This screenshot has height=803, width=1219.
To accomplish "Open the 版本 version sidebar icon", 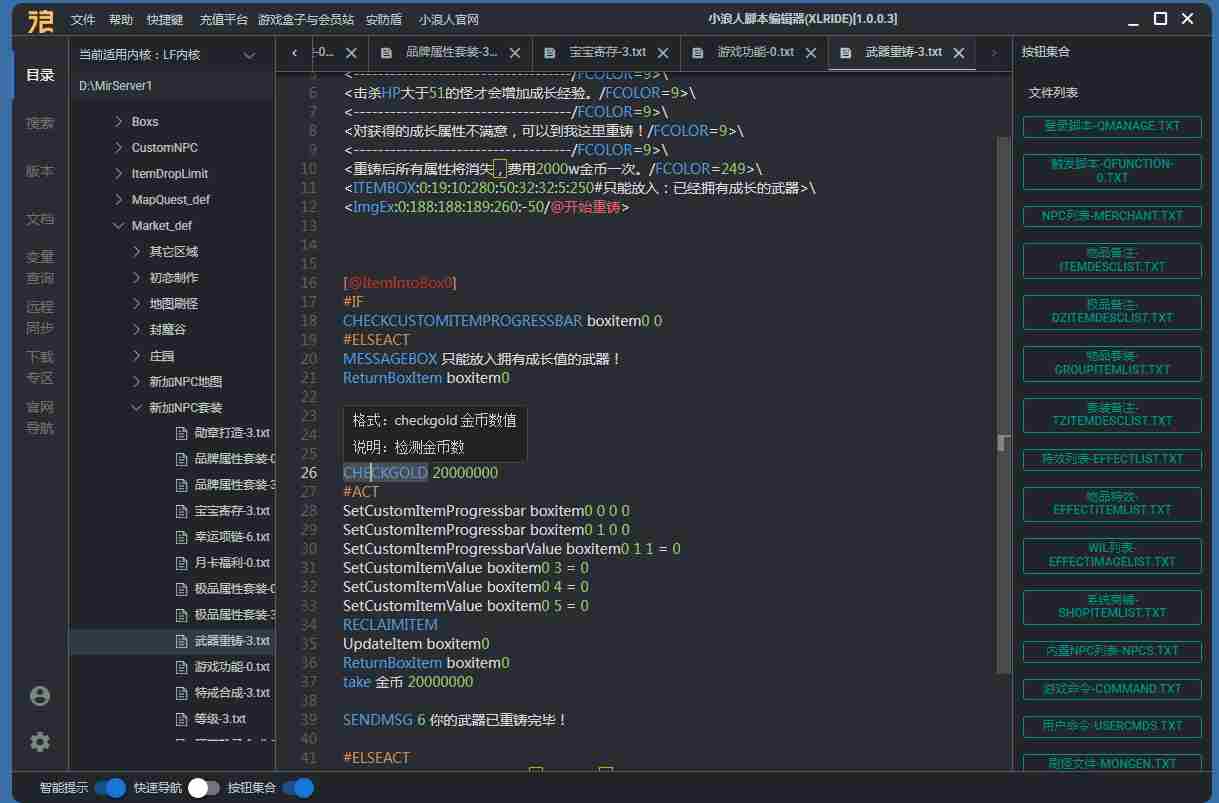I will coord(39,171).
